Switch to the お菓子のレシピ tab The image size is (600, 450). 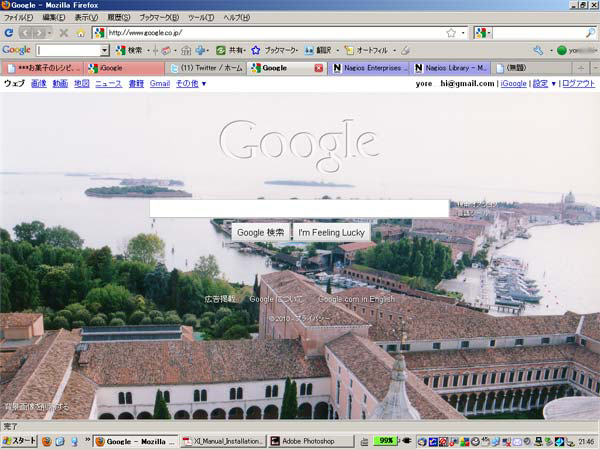tap(43, 68)
